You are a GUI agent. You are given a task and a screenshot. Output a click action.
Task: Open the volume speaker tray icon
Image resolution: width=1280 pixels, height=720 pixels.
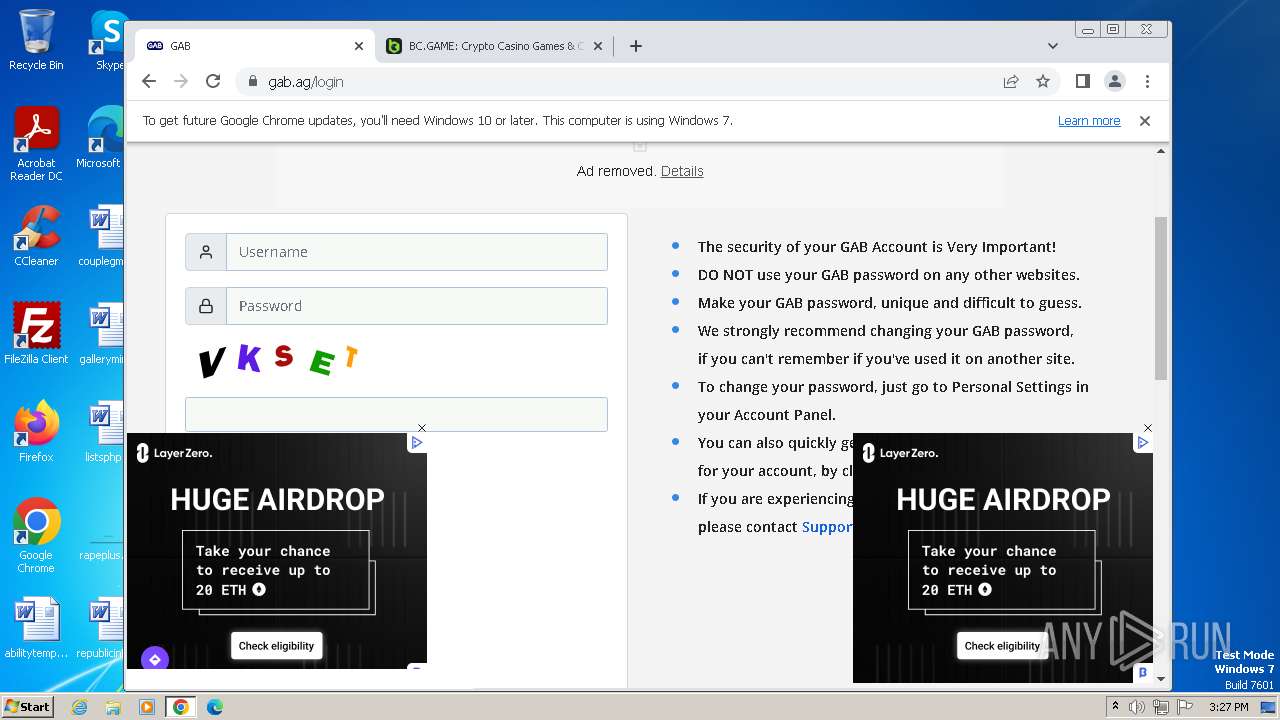click(x=1137, y=707)
